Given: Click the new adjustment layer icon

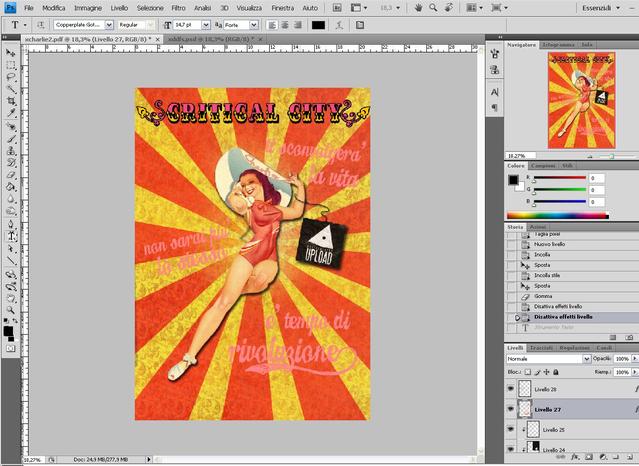Looking at the screenshot, I should pos(603,457).
